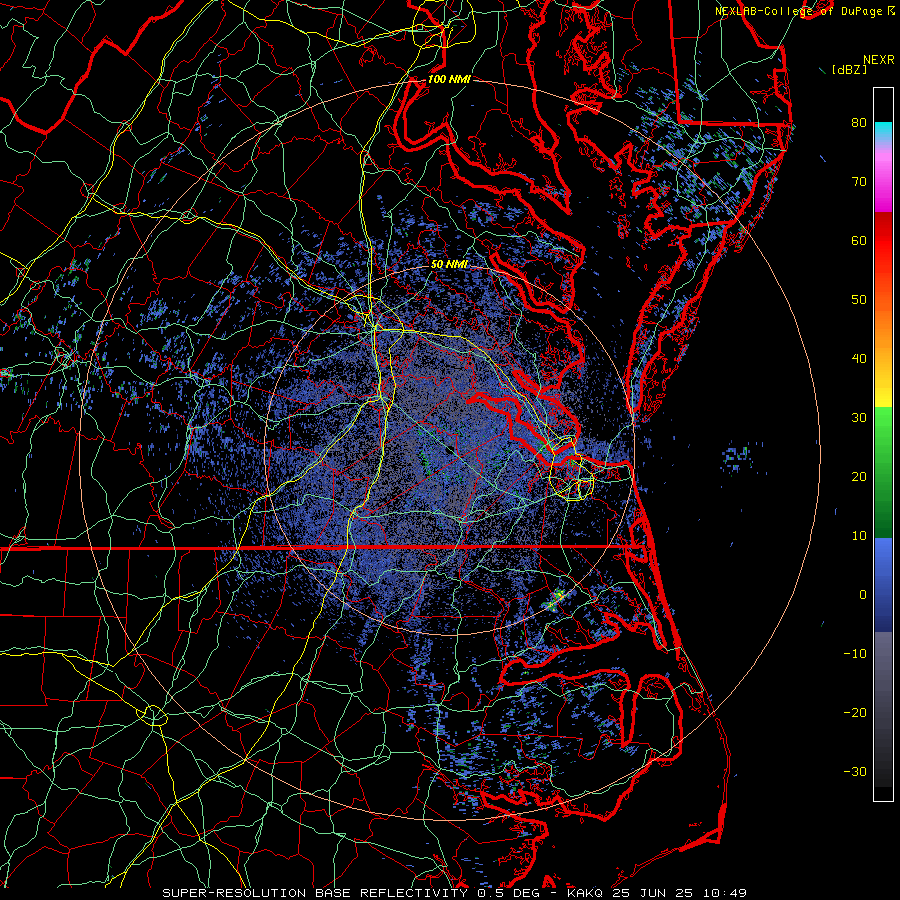
Task: Click the 50 NMI range ring label
Action: coord(449,264)
